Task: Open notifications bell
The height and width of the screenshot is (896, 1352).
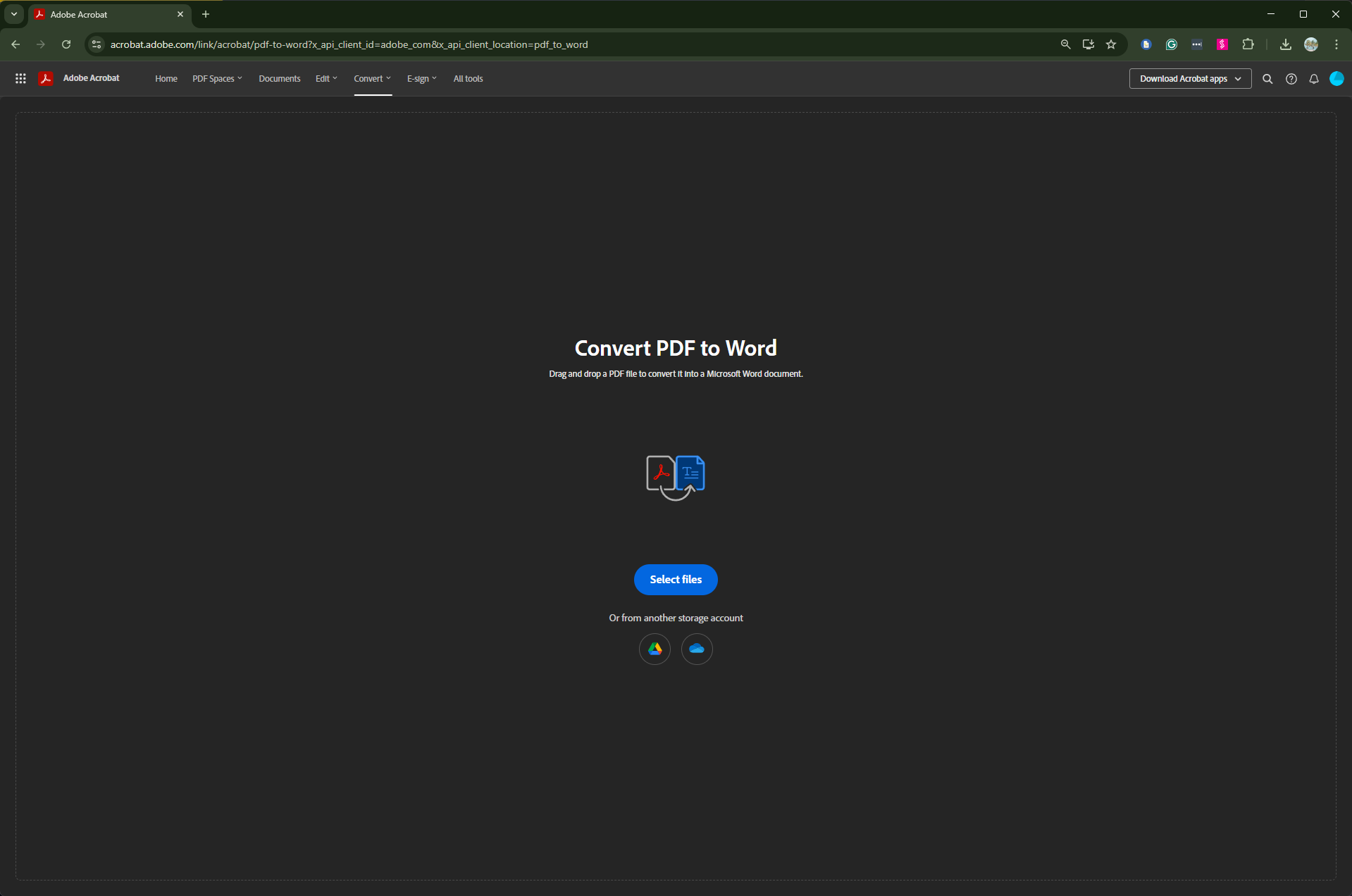Action: coord(1314,79)
